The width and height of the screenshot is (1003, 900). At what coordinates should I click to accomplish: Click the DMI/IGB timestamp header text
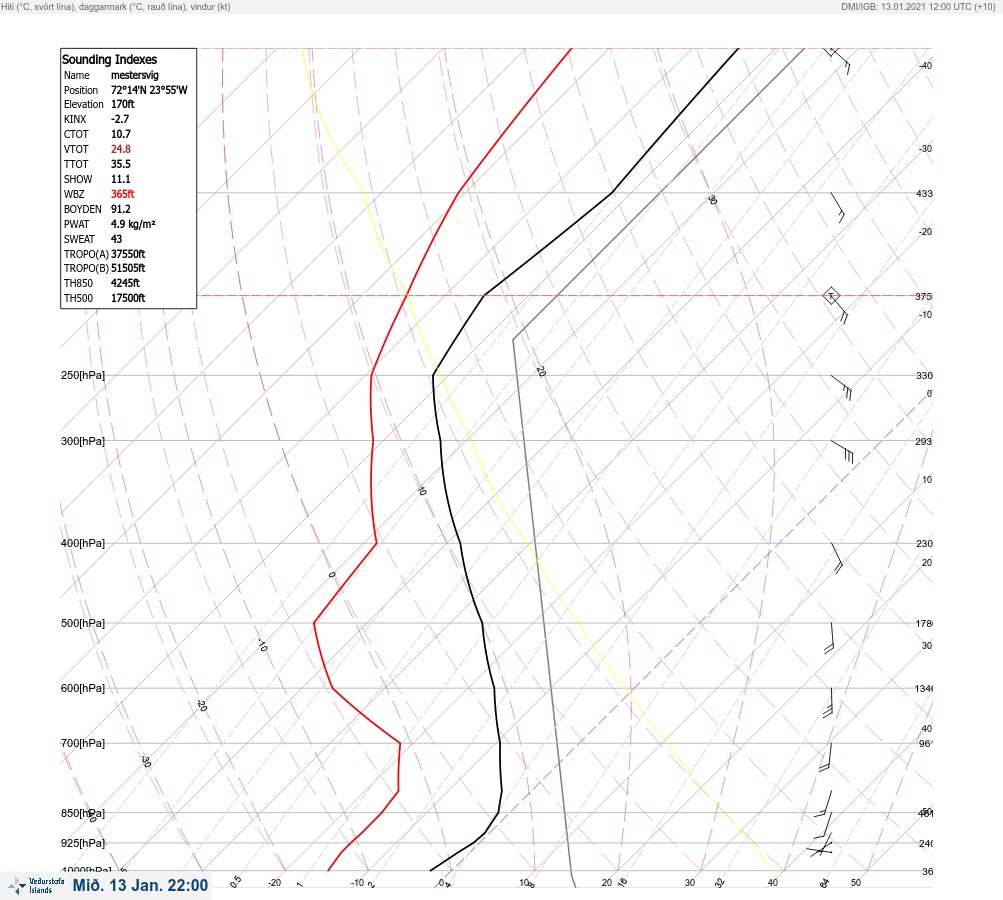918,6
